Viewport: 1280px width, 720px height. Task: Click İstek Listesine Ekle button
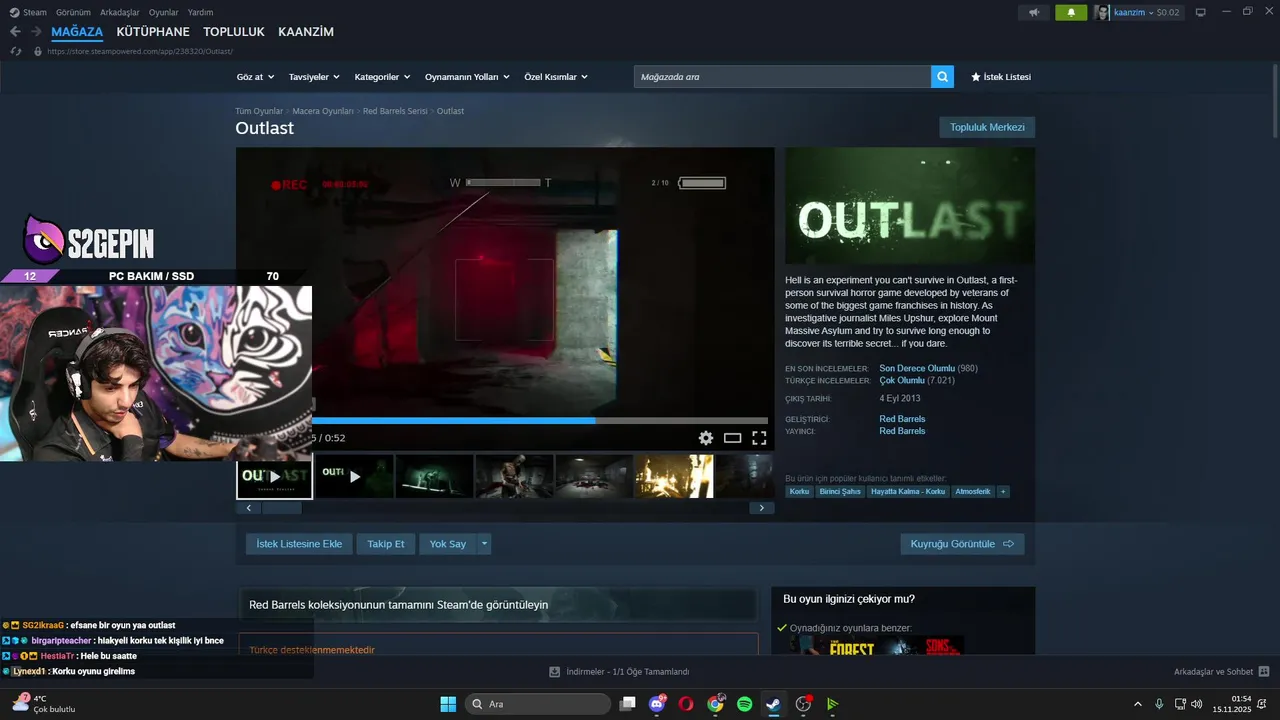pos(299,544)
